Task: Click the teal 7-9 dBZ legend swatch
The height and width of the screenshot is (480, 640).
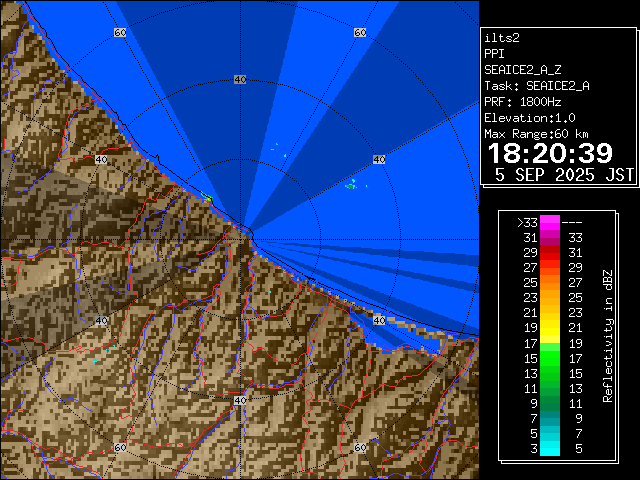Action: tap(550, 418)
